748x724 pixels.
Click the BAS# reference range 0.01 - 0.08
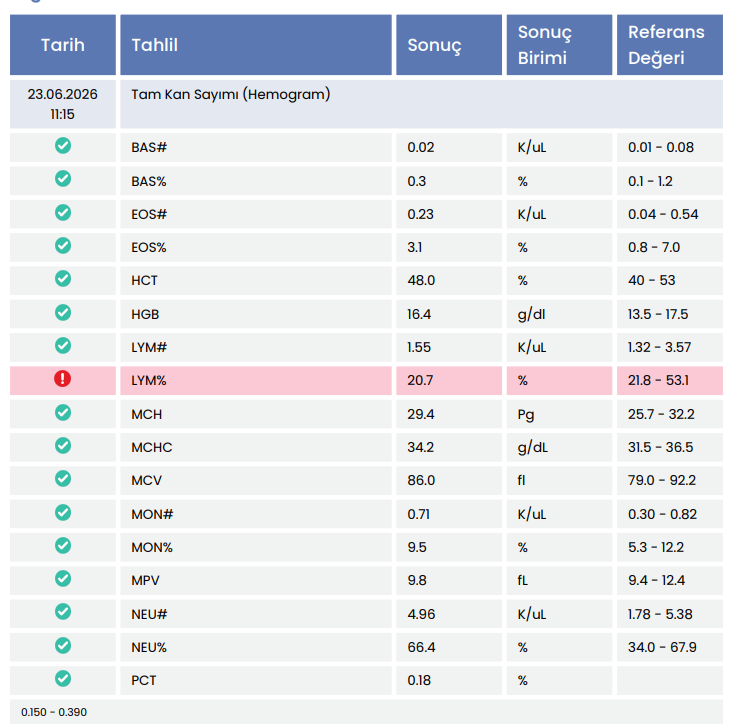coord(661,147)
